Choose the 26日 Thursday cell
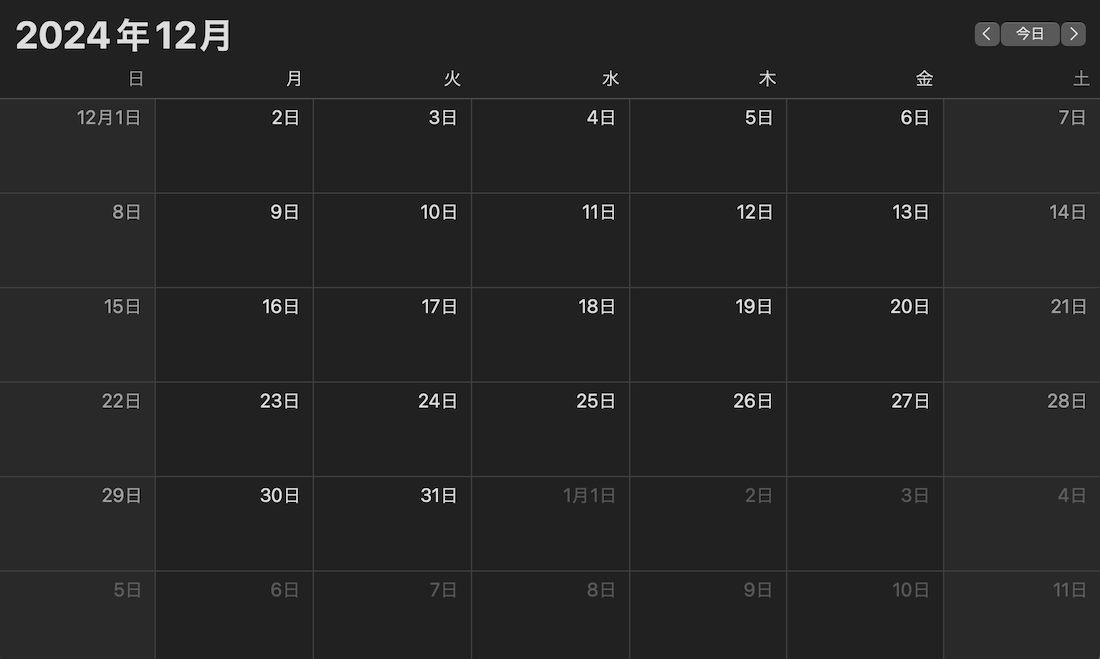1100x659 pixels. tap(708, 430)
